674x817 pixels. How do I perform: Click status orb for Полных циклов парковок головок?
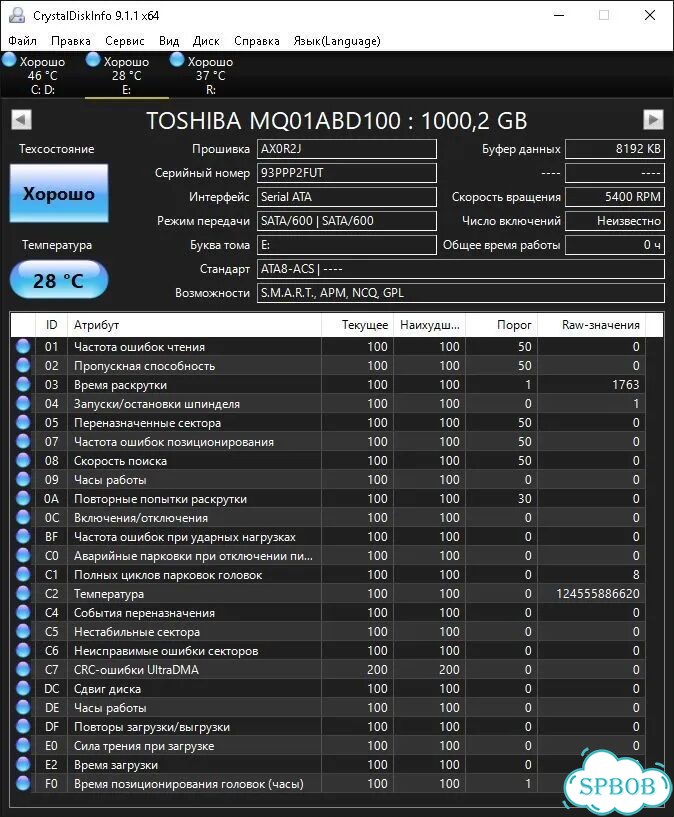point(23,575)
